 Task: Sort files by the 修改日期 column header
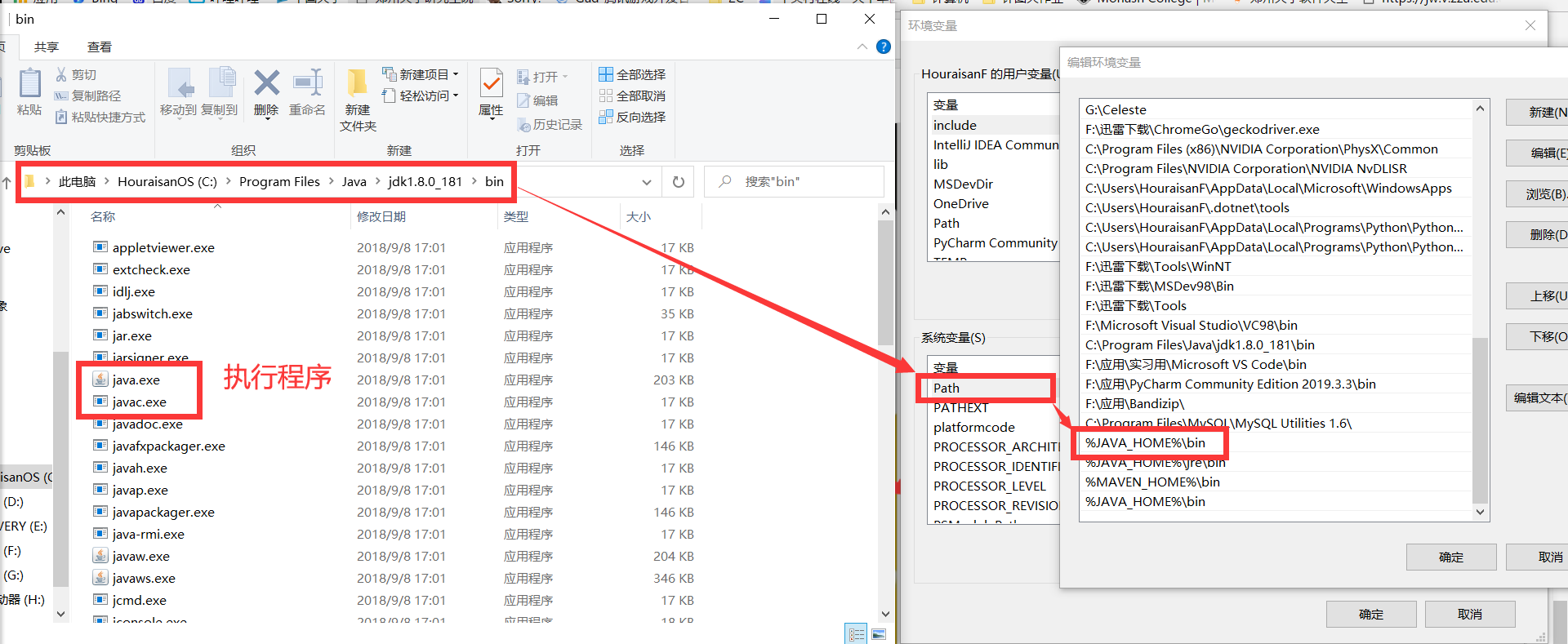tap(422, 216)
